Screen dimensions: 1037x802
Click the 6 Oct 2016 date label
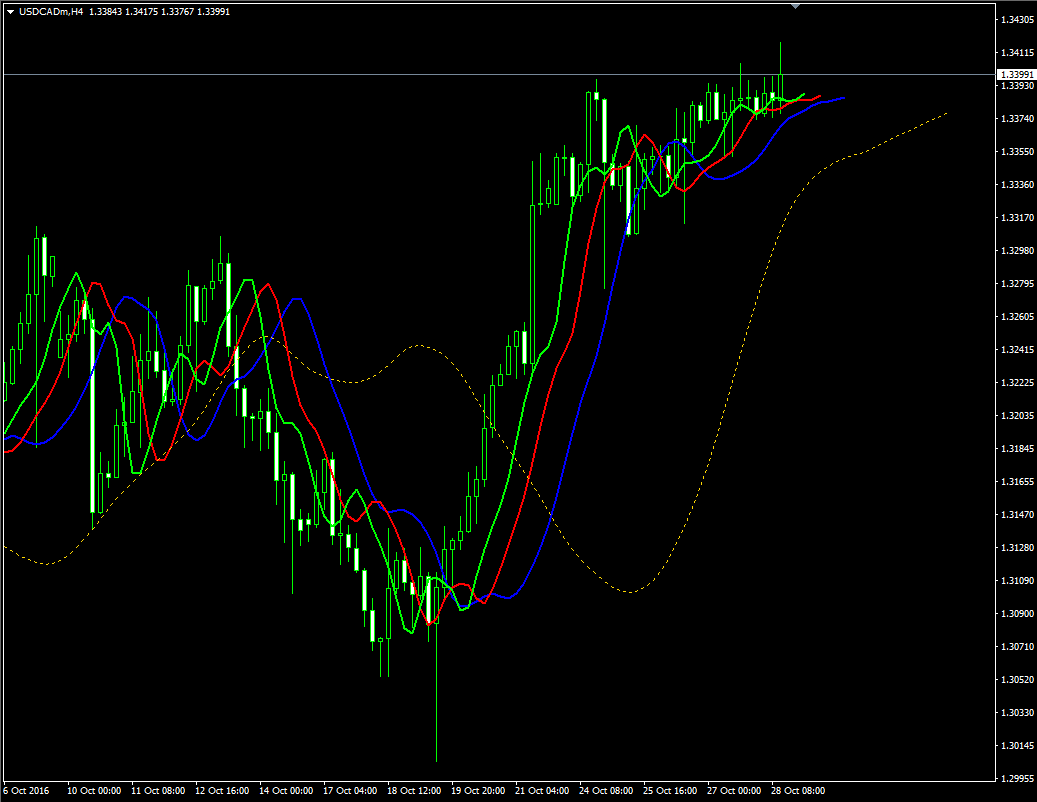coord(26,791)
